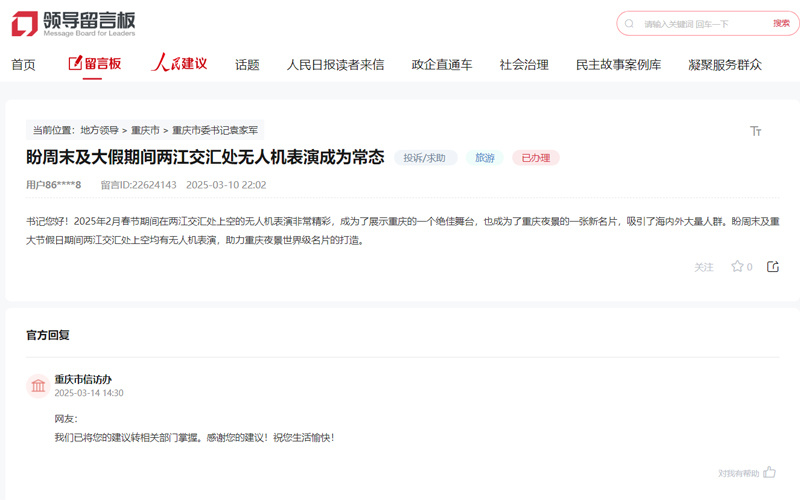Click the 旅游 category tag
The height and width of the screenshot is (500, 800).
pyautogui.click(x=484, y=158)
